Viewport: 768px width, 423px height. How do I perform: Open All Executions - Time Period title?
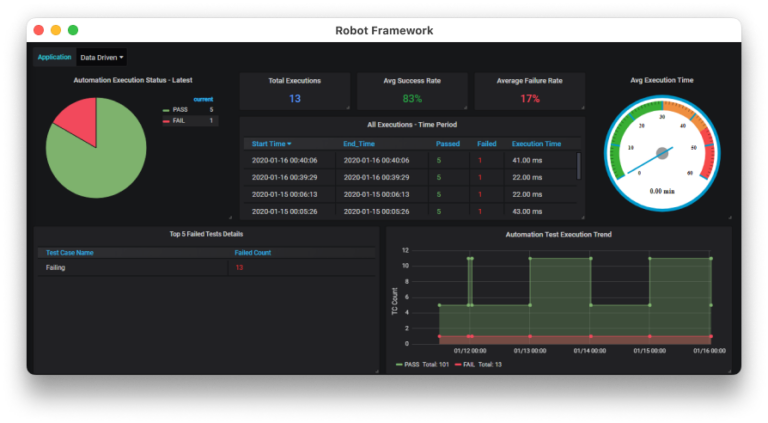tap(412, 124)
